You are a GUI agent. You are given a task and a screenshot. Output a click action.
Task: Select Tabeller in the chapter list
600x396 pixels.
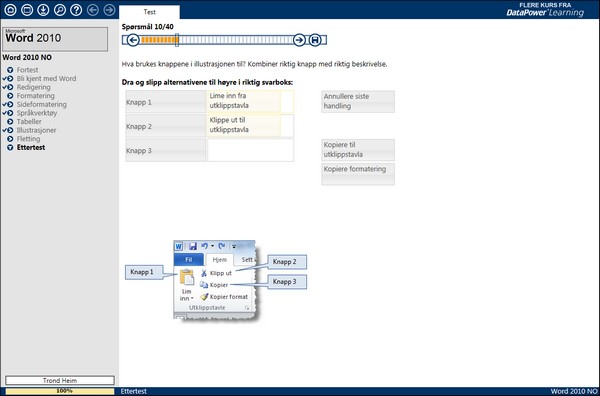click(x=29, y=122)
